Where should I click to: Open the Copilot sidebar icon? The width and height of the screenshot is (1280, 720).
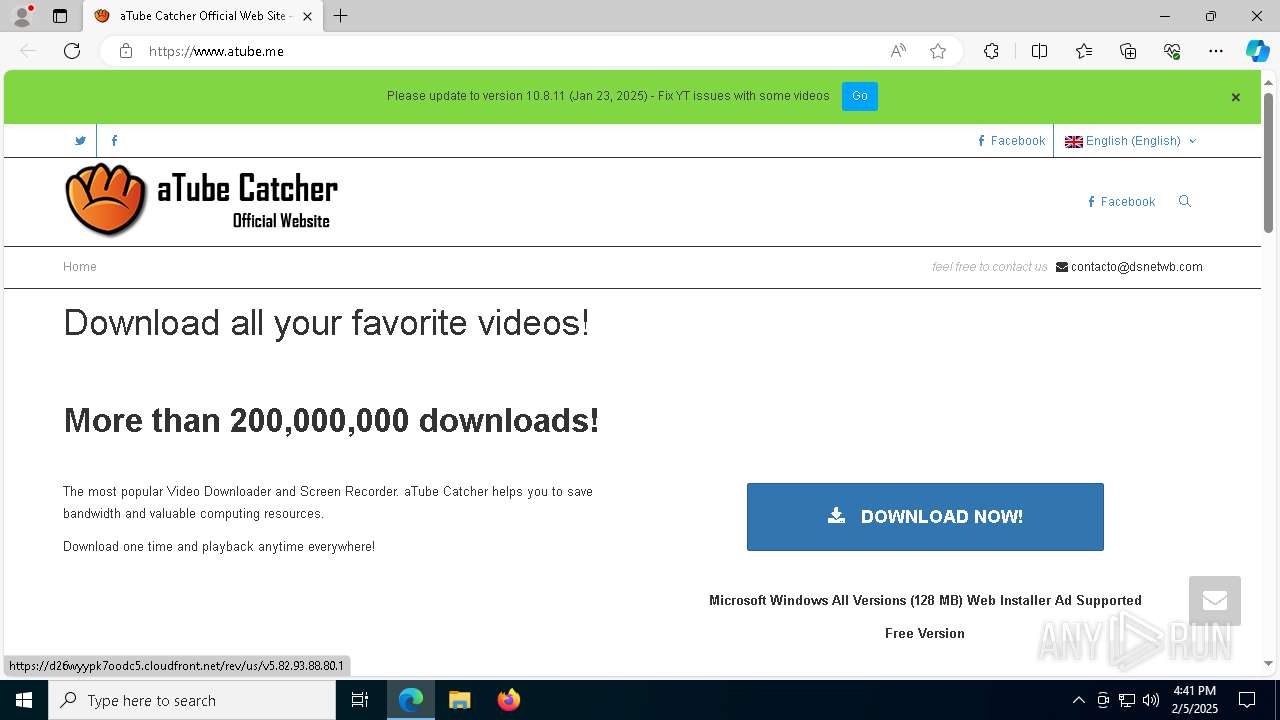pyautogui.click(x=1257, y=51)
